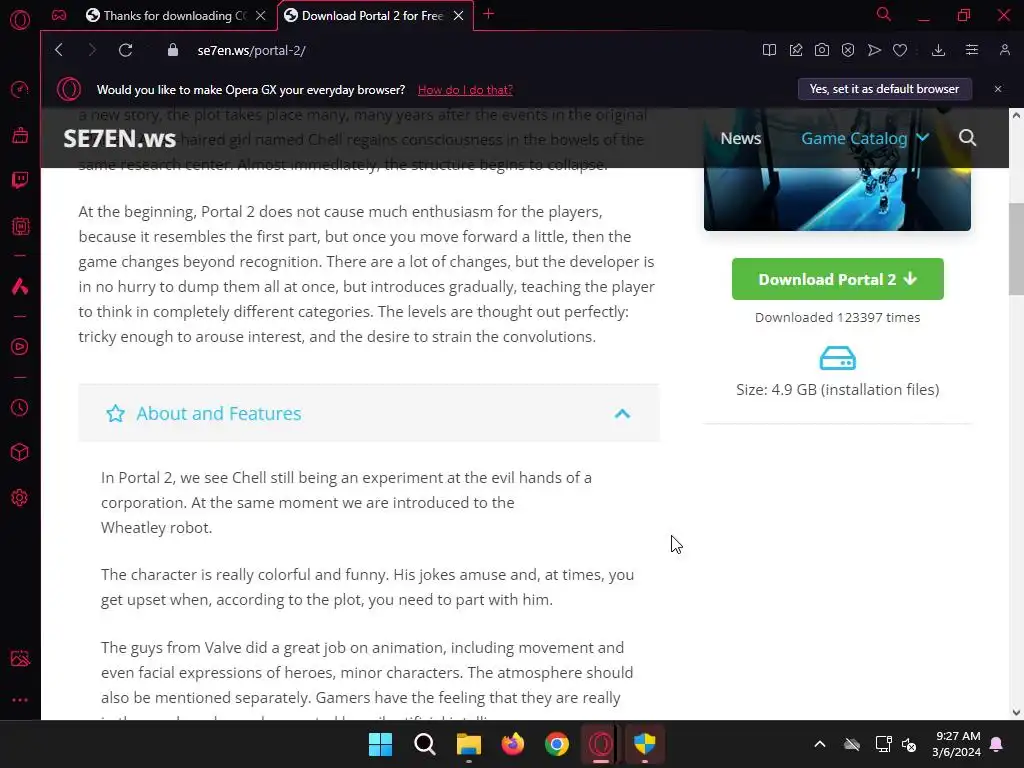Click the send arrow icon in toolbar

pyautogui.click(x=874, y=50)
